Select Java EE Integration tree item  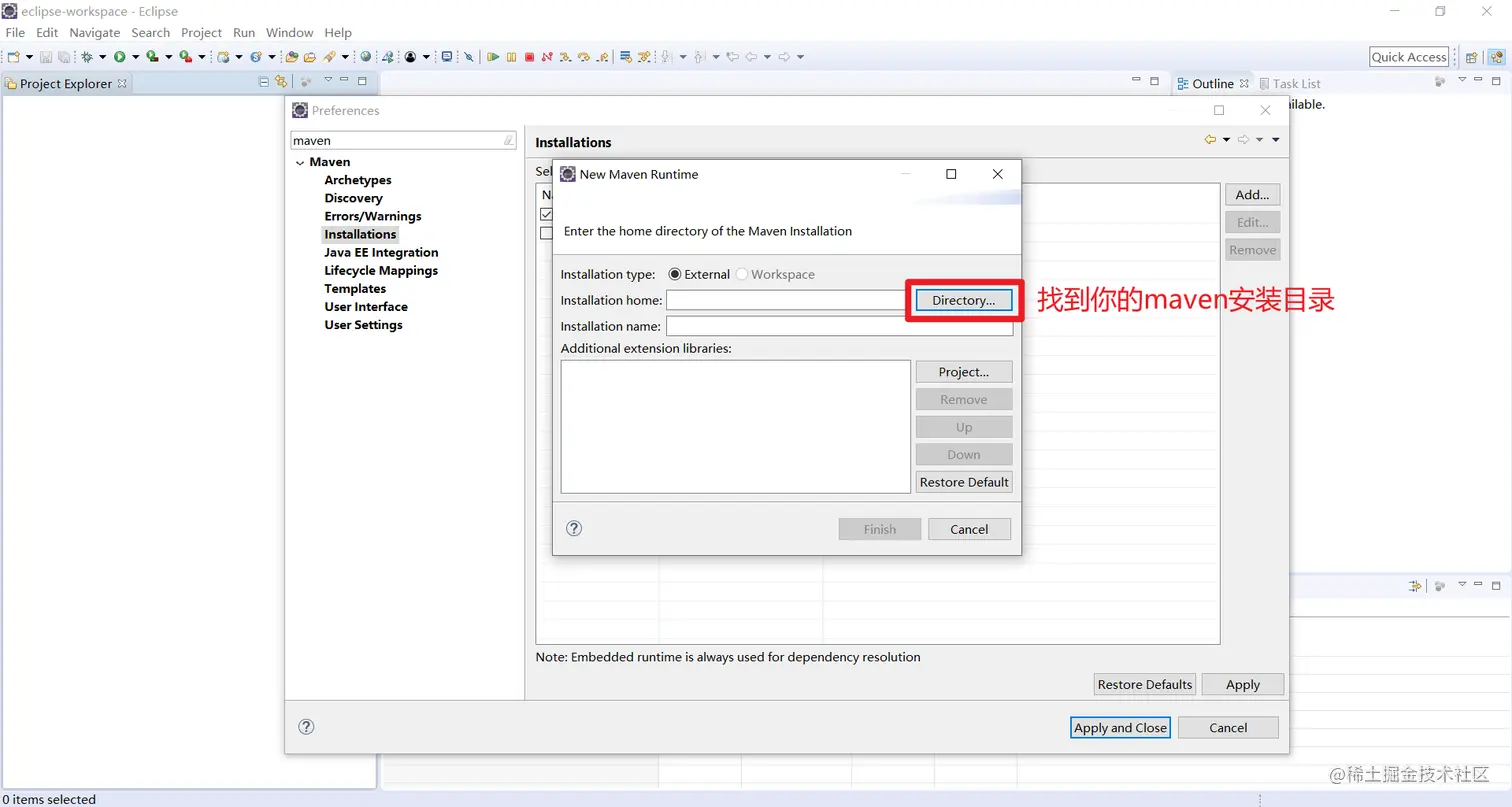381,252
